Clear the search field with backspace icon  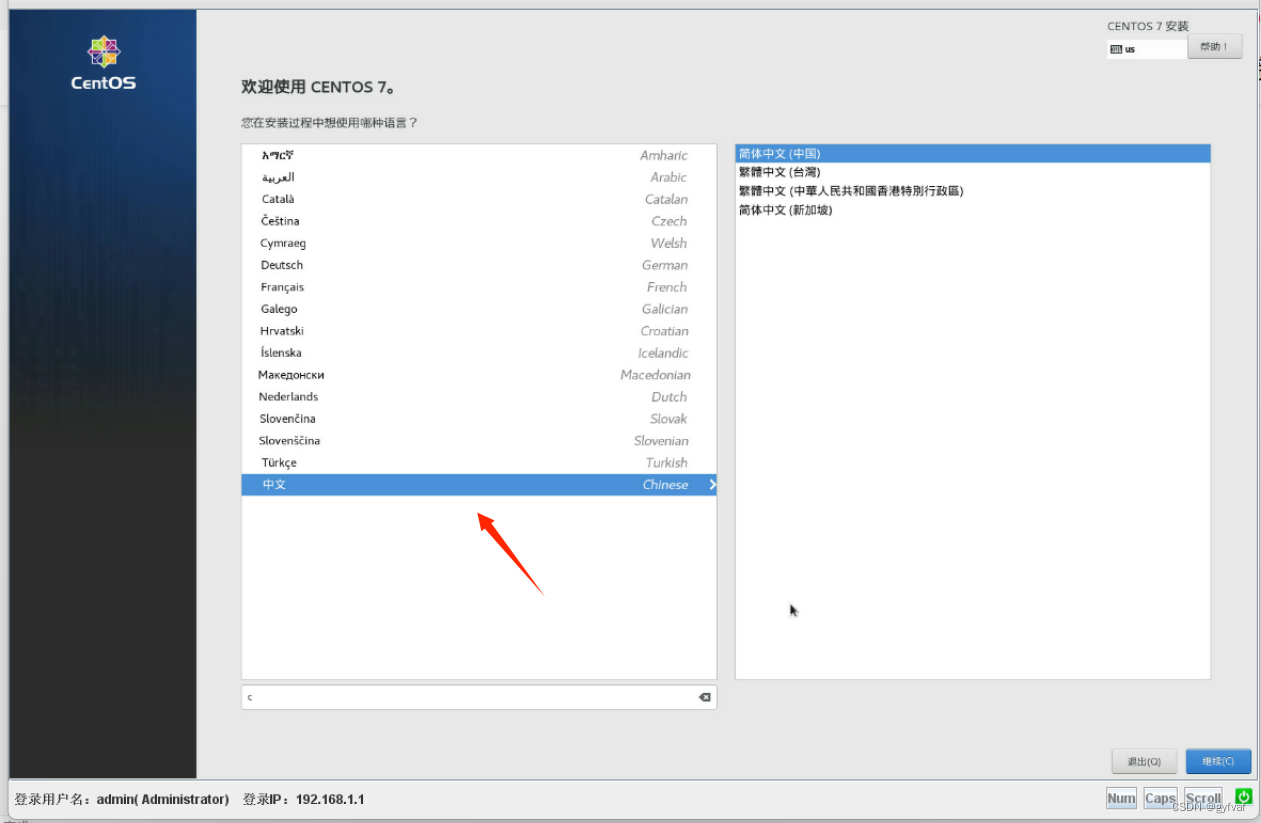point(704,697)
